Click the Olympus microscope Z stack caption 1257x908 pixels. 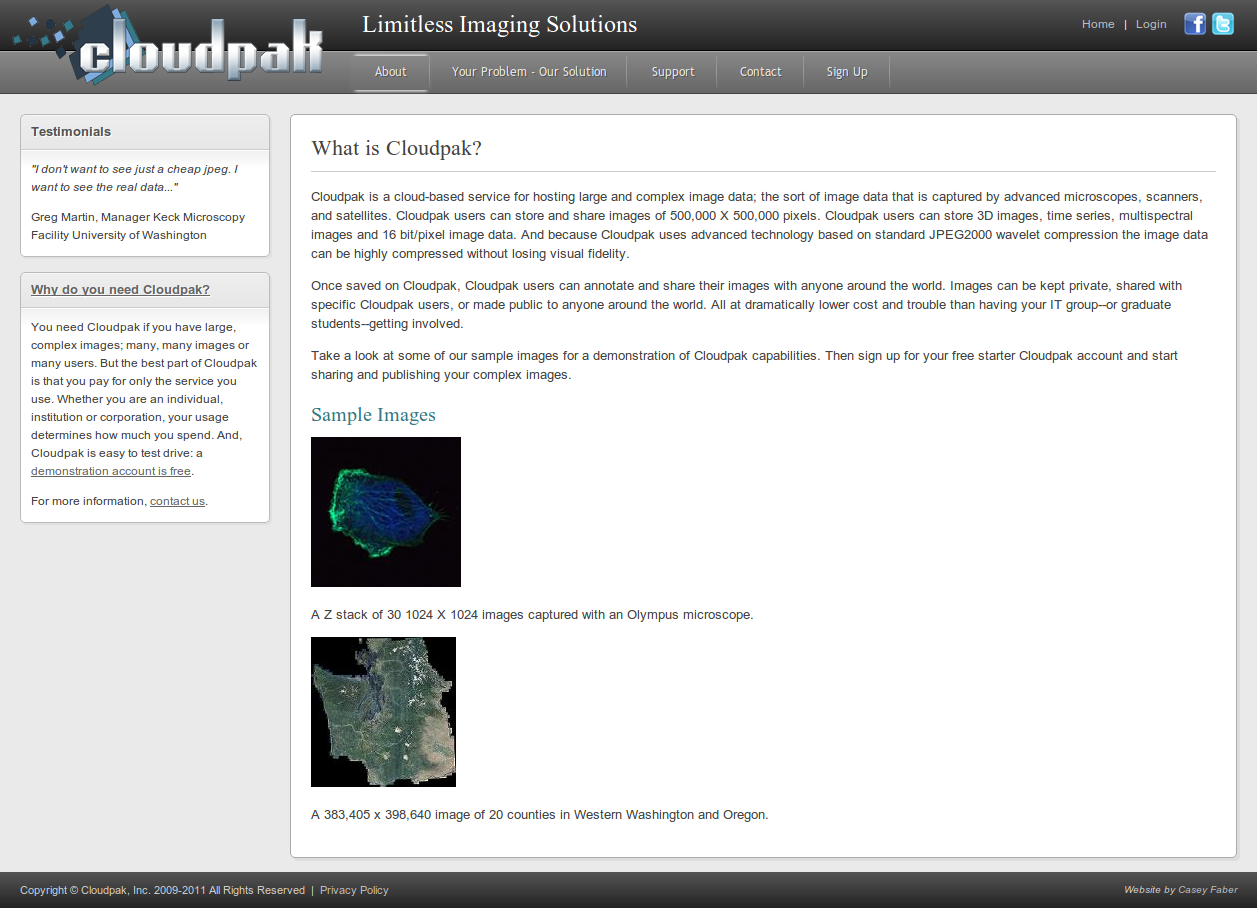click(x=532, y=615)
